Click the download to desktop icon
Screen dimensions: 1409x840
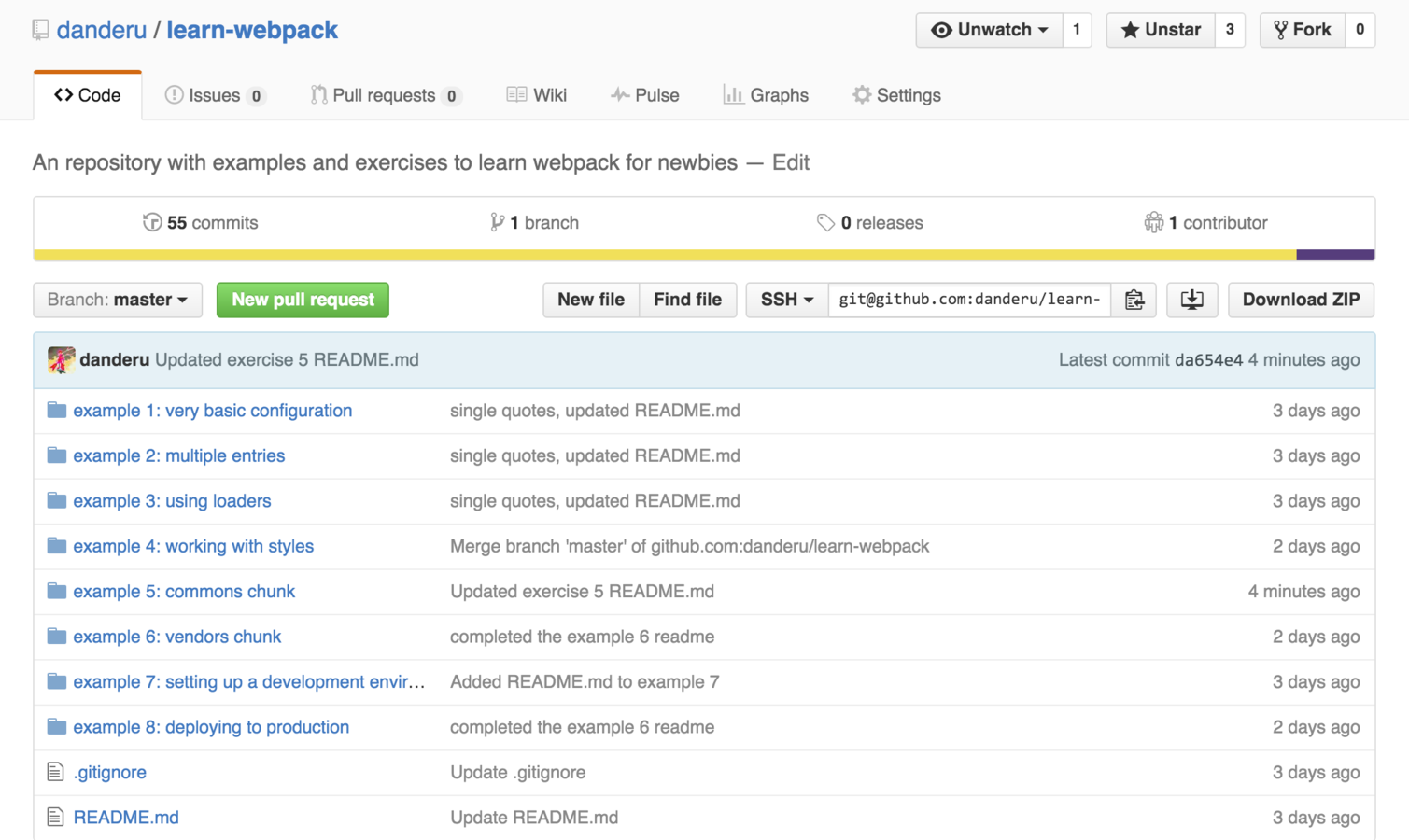[x=1191, y=300]
